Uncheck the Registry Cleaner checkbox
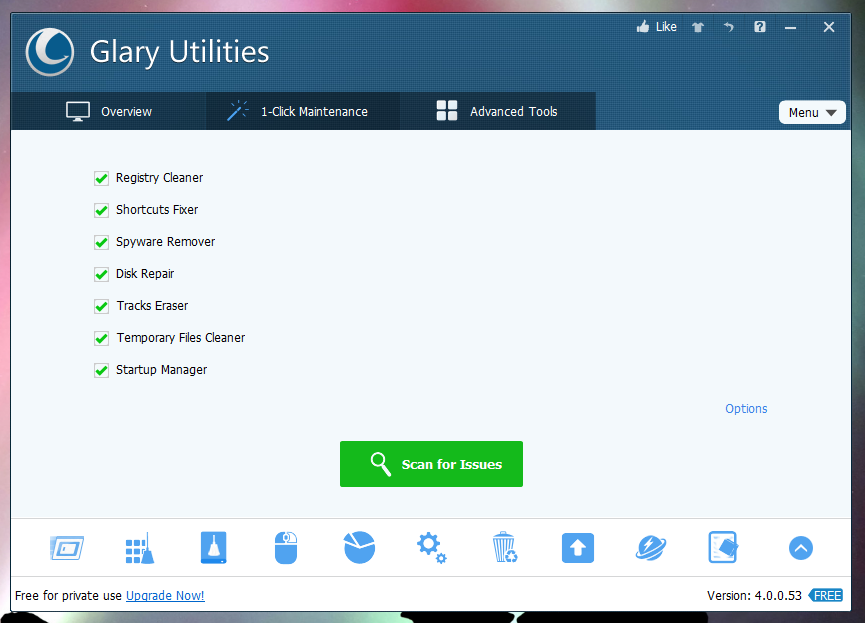This screenshot has width=865, height=623. [x=102, y=178]
